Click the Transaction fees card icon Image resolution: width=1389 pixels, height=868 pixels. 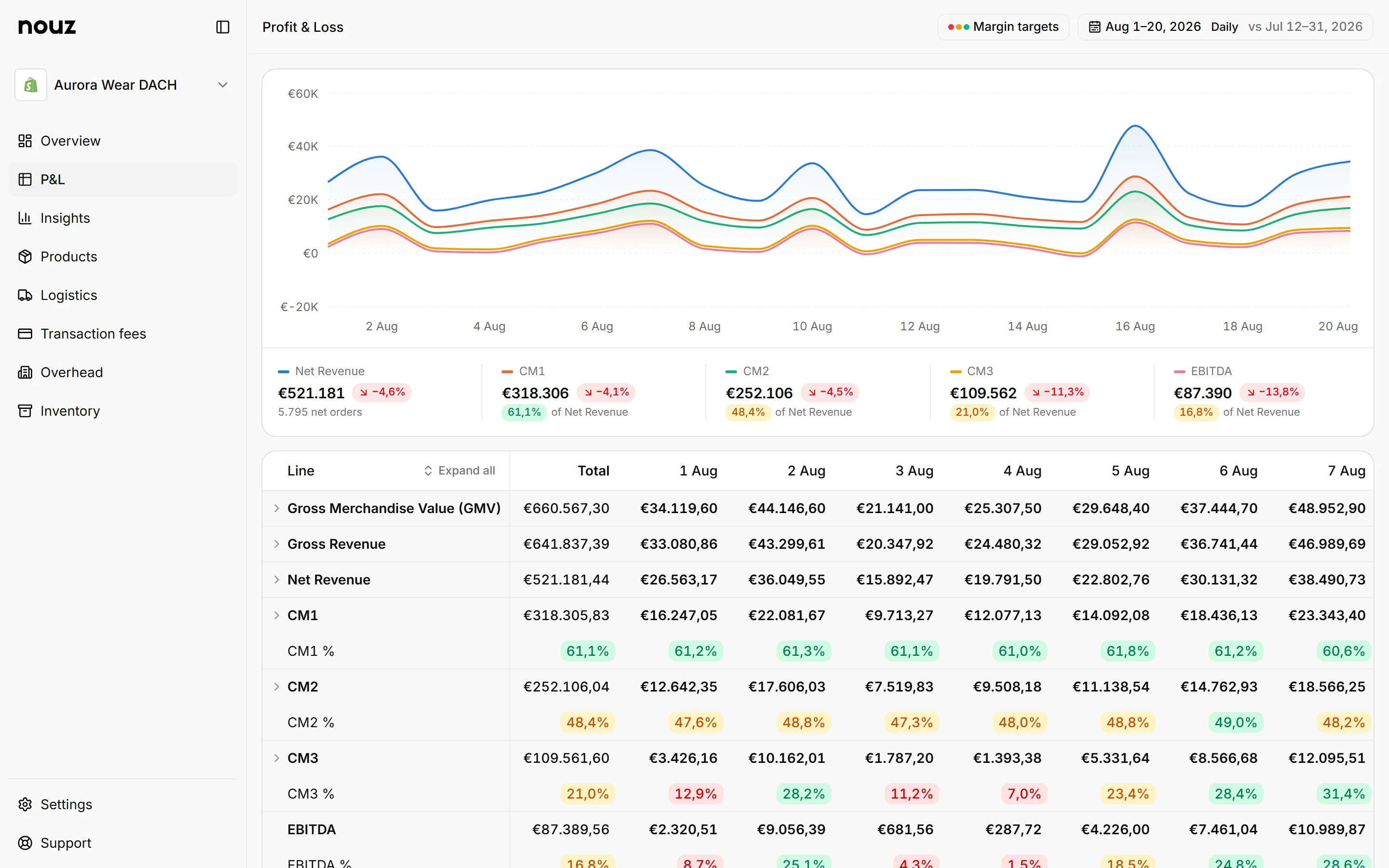coord(25,334)
